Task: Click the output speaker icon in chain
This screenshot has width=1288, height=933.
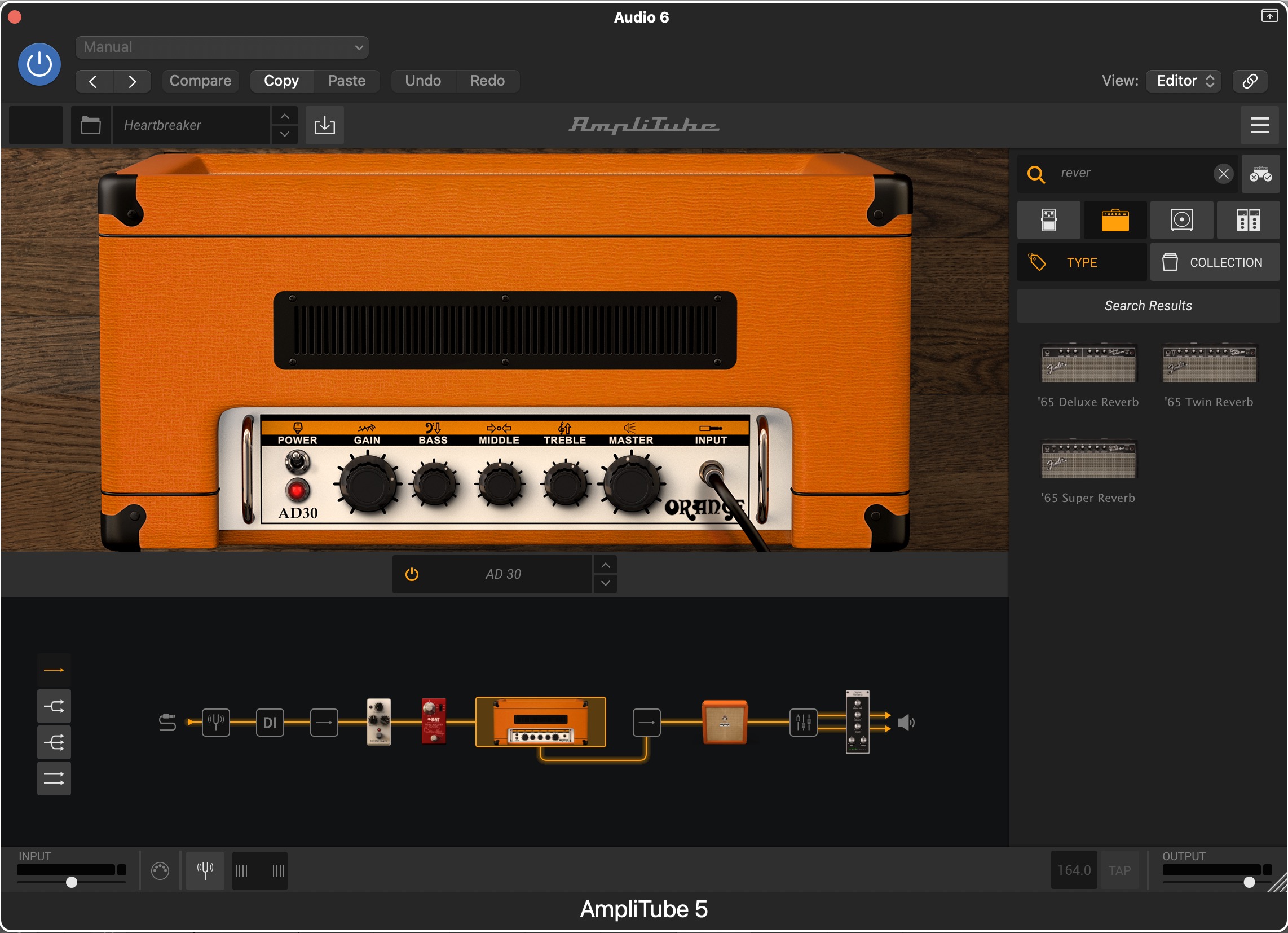Action: 906,723
